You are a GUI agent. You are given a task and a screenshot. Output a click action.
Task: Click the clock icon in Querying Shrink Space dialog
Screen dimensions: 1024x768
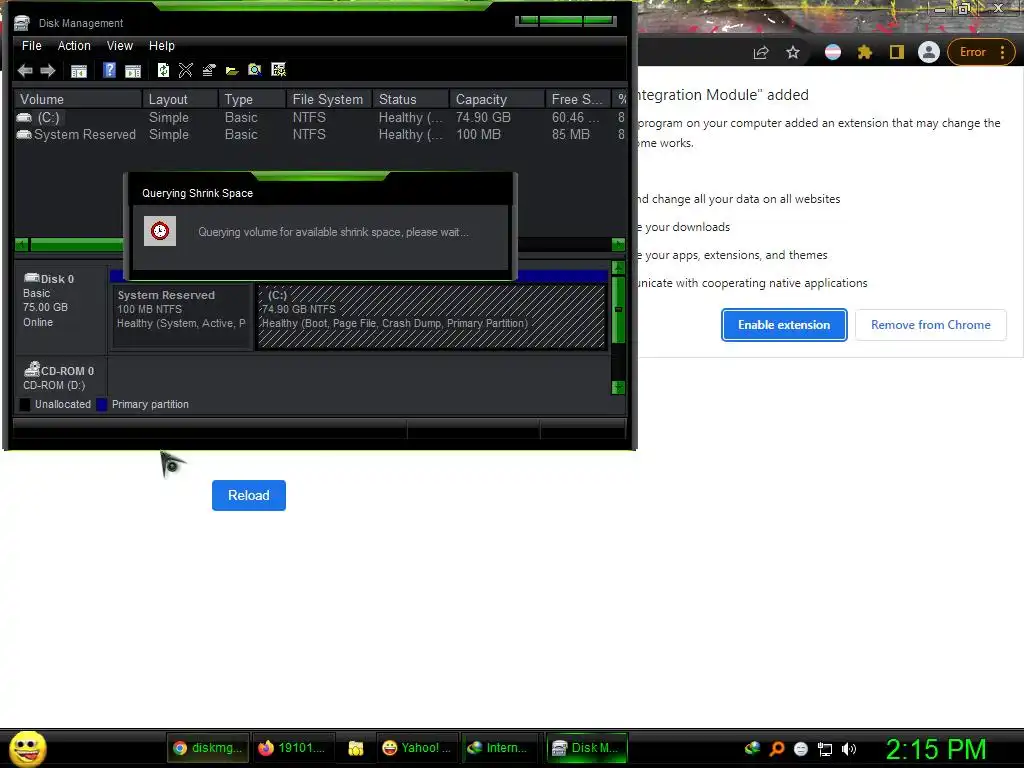[160, 231]
